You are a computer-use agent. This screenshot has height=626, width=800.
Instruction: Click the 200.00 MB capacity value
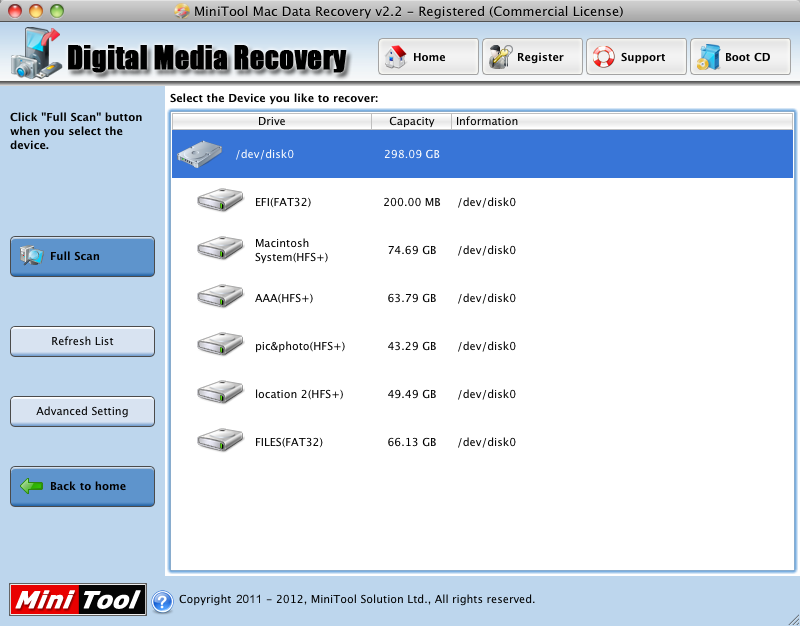tap(412, 202)
